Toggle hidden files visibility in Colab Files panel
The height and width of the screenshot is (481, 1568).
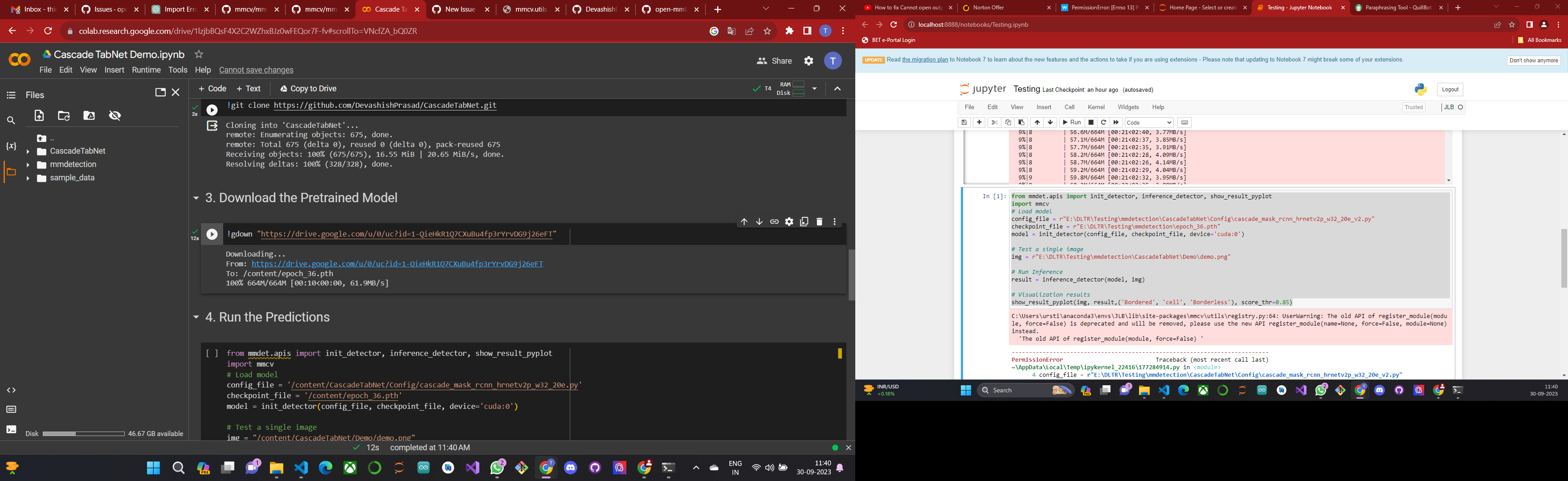tap(115, 115)
